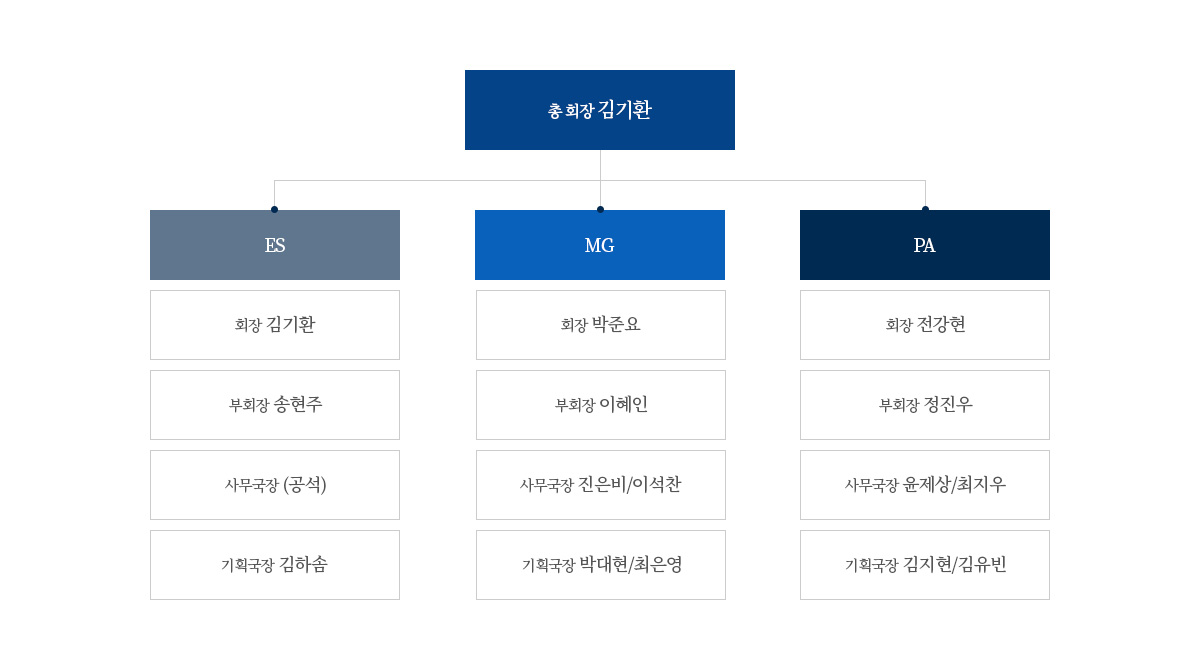This screenshot has width=1200, height=670.
Task: Open PA 부회장 정진우 box
Action: (925, 405)
